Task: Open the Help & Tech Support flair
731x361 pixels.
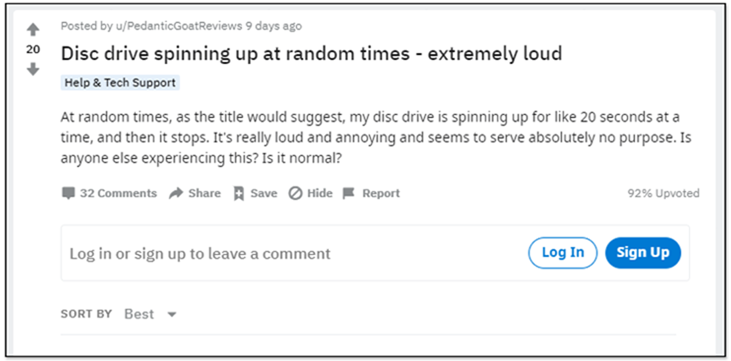Action: (x=120, y=83)
